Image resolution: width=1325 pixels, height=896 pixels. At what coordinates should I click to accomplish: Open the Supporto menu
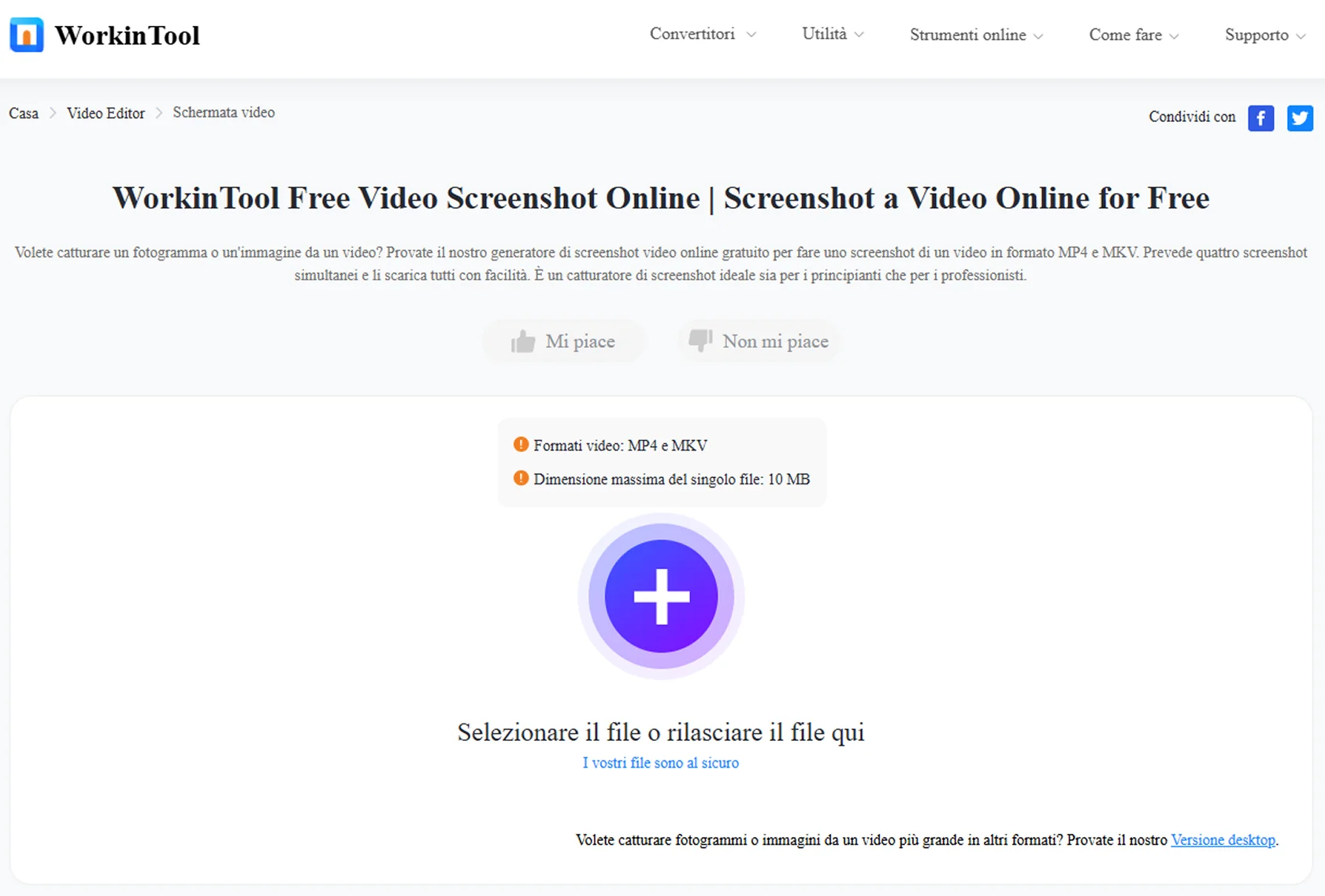(x=1264, y=35)
